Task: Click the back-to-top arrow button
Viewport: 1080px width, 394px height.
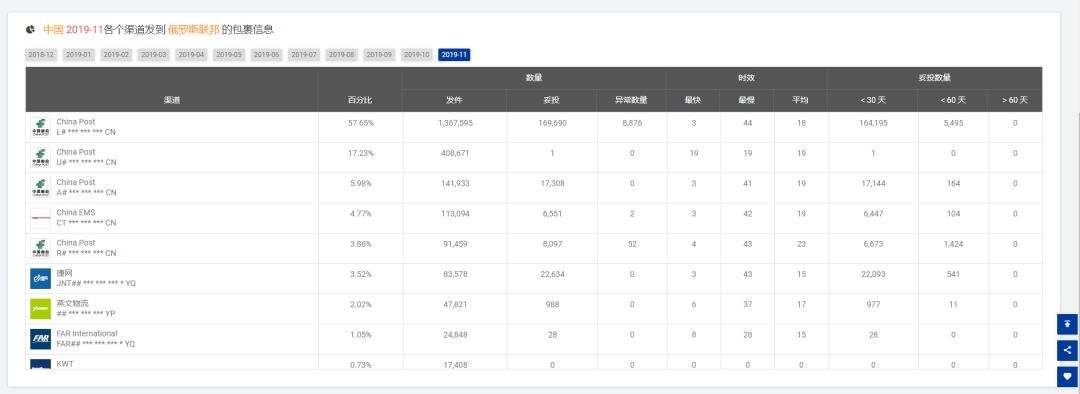Action: (1067, 324)
